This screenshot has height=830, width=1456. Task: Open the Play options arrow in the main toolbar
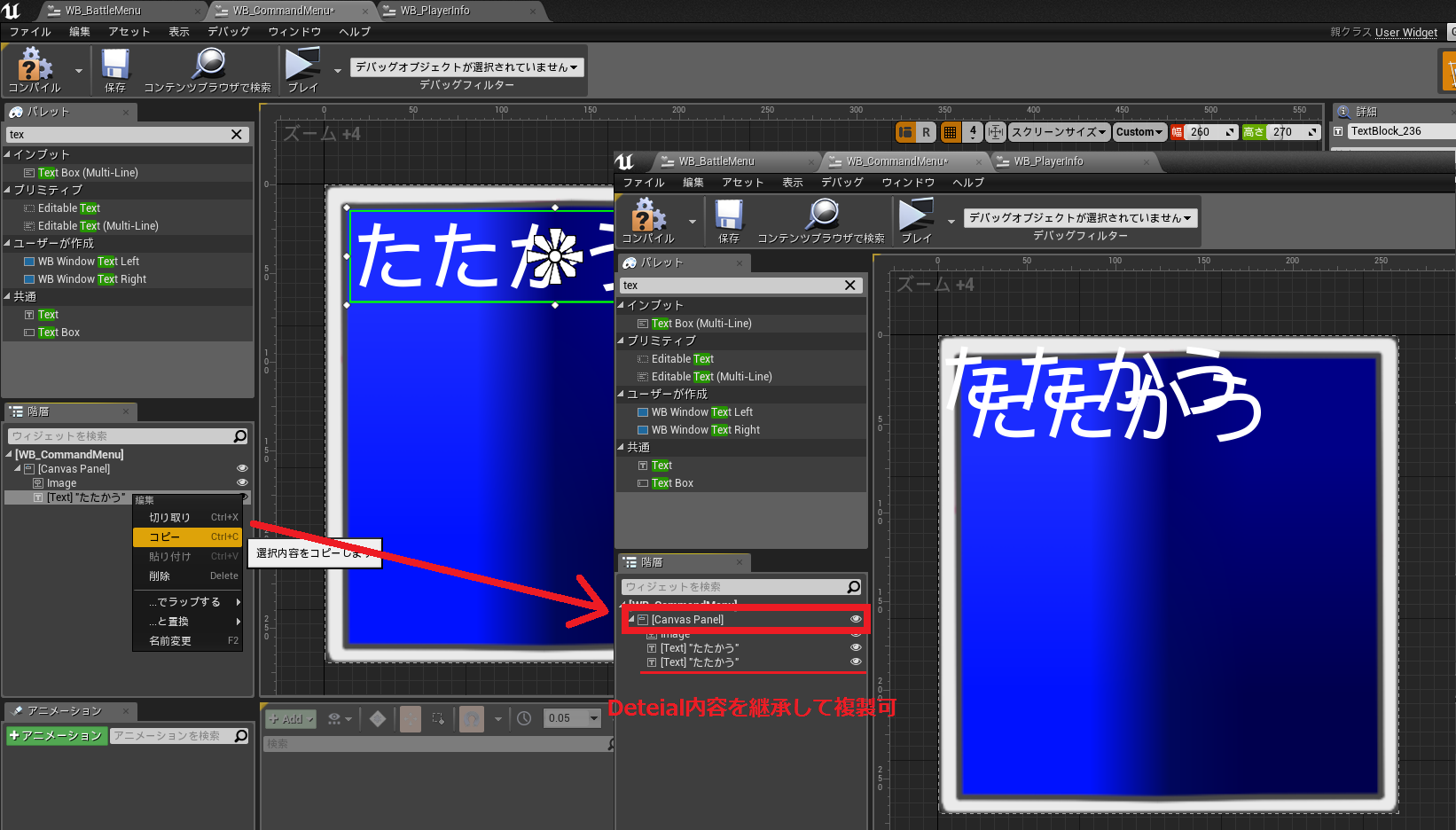pos(337,70)
